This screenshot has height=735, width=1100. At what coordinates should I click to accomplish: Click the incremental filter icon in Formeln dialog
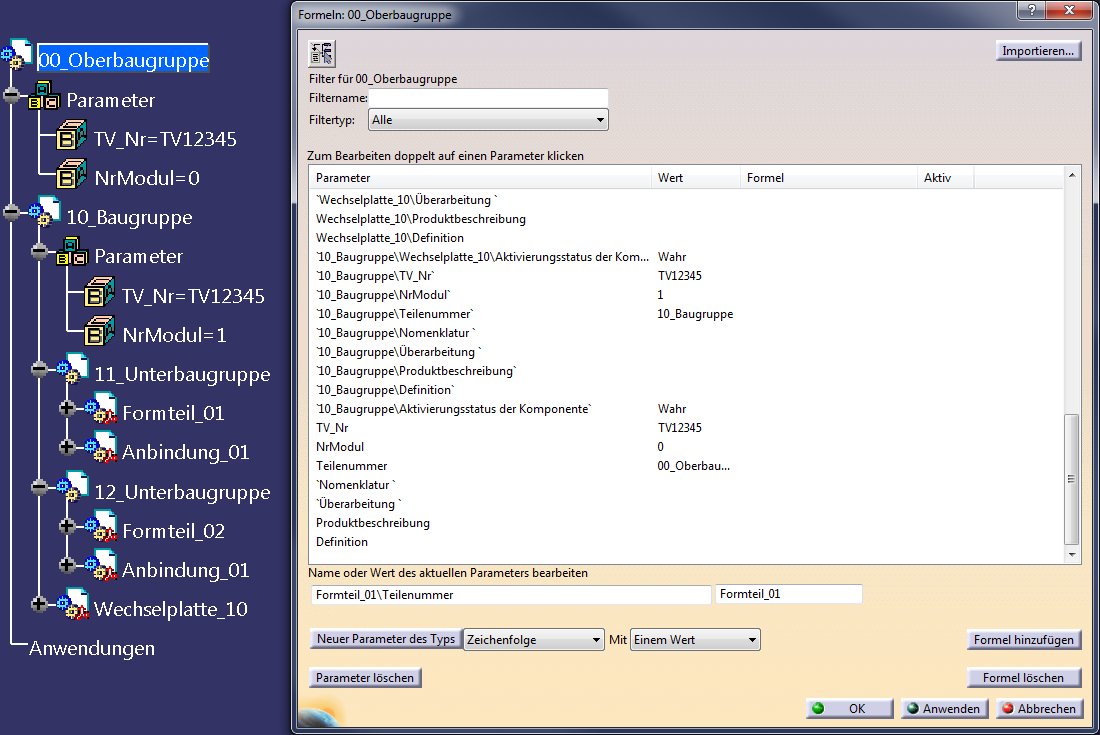coord(322,53)
